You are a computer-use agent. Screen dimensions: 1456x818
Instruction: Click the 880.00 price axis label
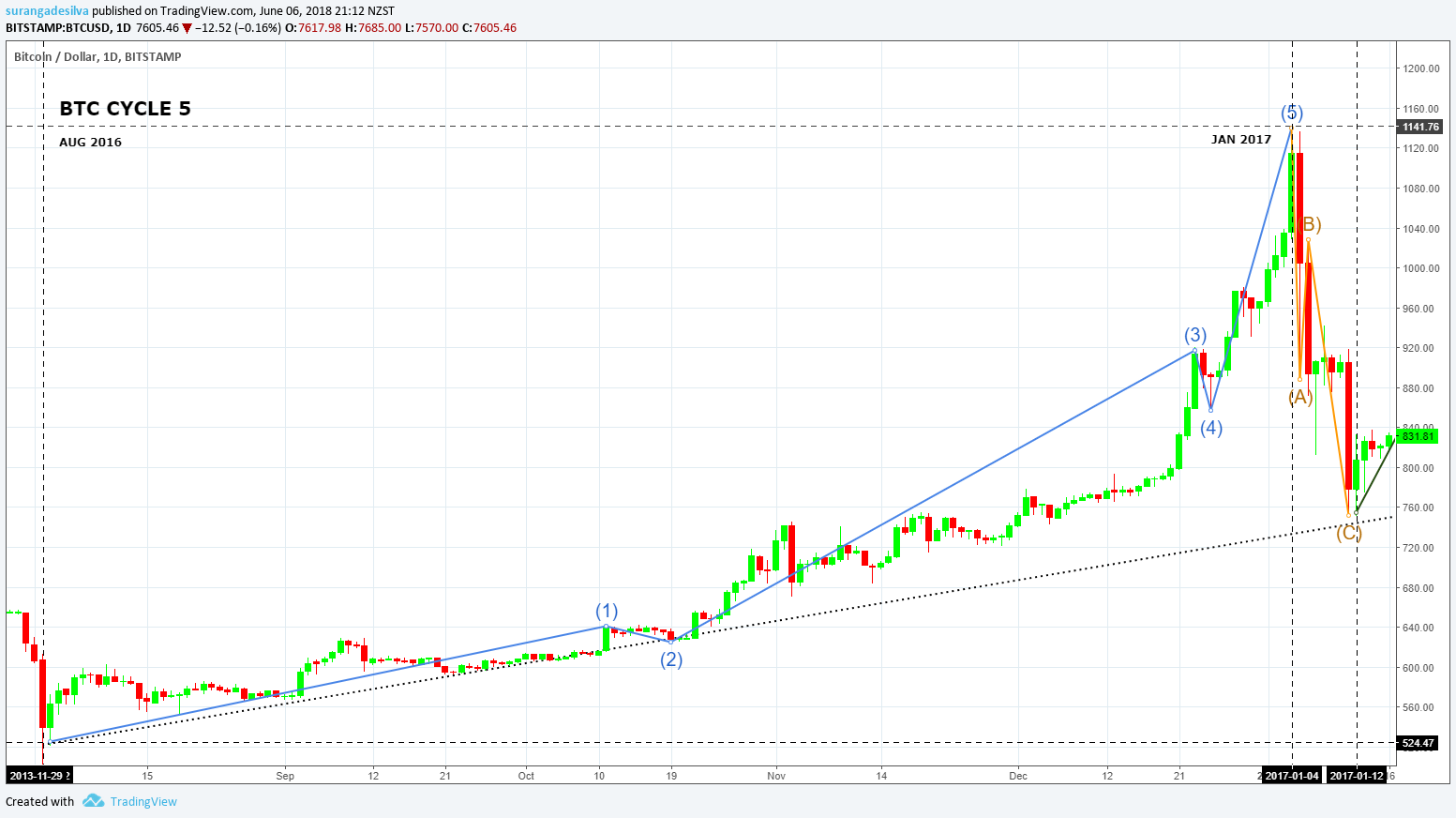(1418, 388)
